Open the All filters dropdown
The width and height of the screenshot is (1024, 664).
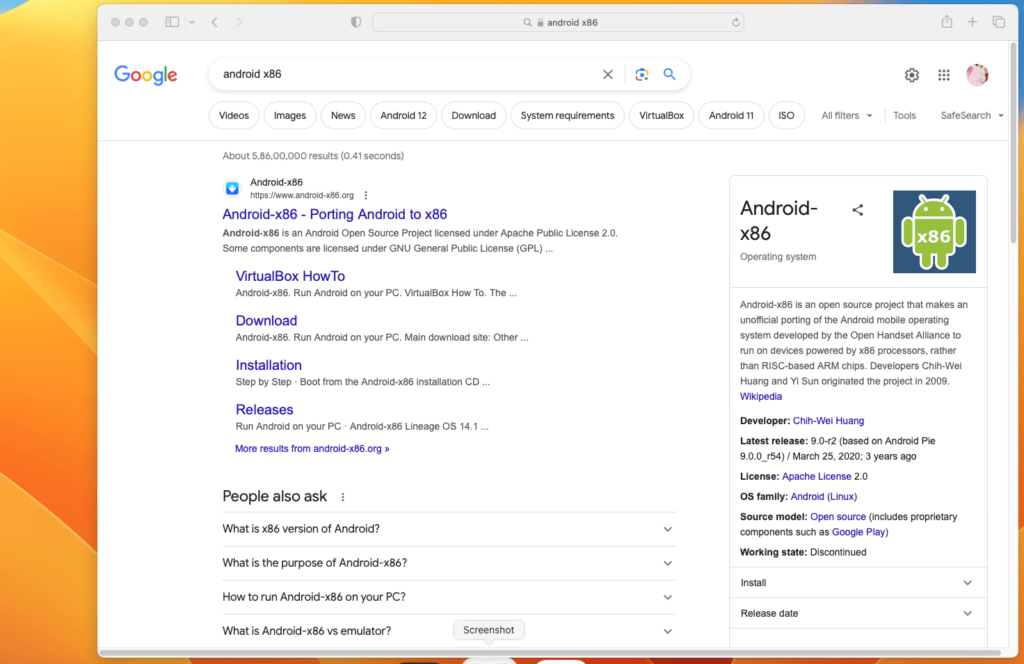tap(846, 115)
